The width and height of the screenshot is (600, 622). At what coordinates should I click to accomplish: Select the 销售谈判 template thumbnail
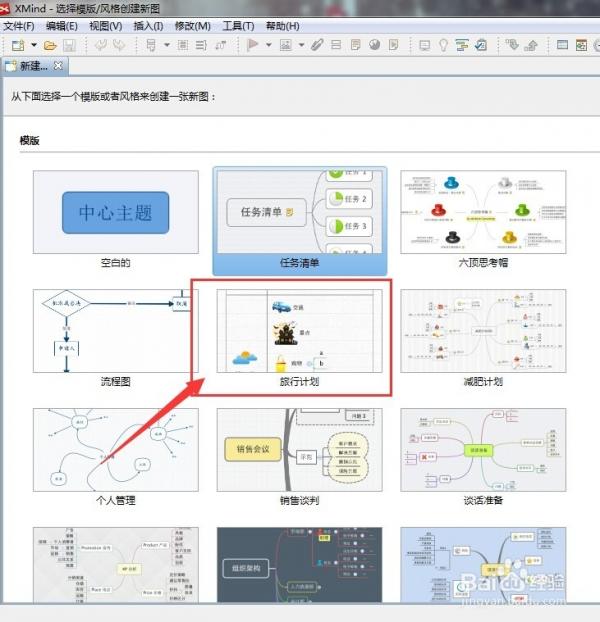299,450
